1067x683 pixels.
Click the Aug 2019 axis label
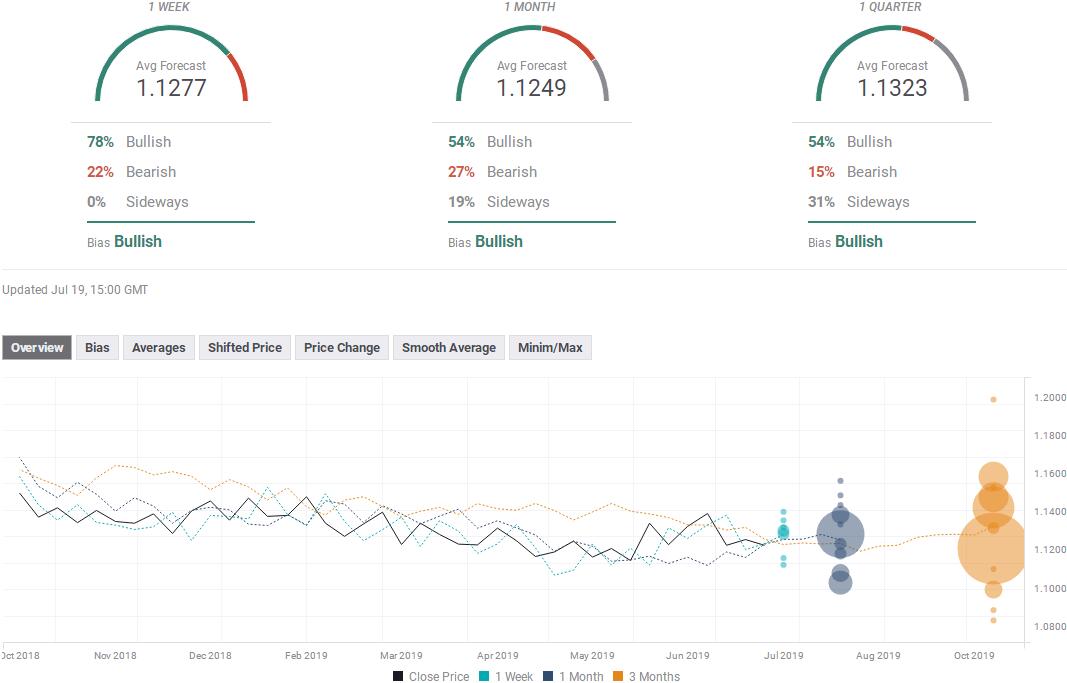878,656
